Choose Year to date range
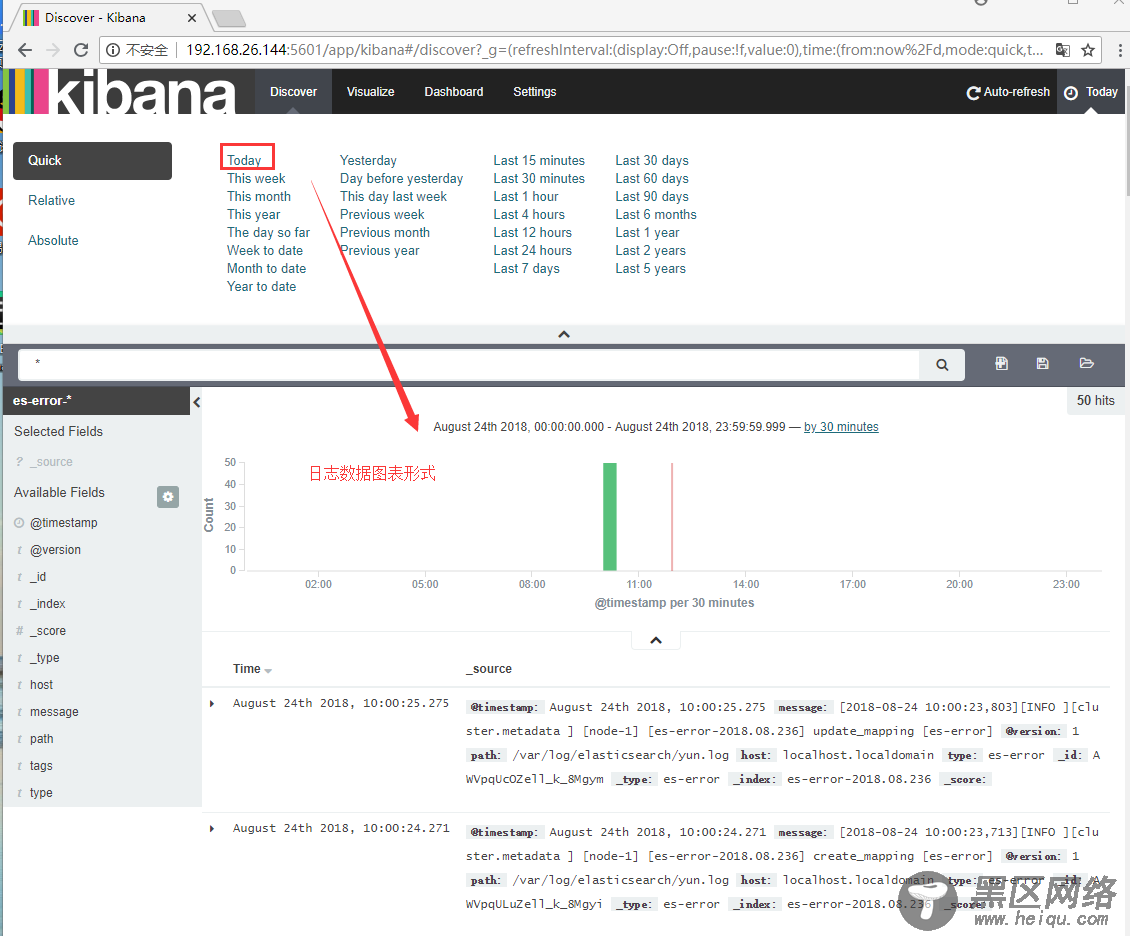 point(262,286)
